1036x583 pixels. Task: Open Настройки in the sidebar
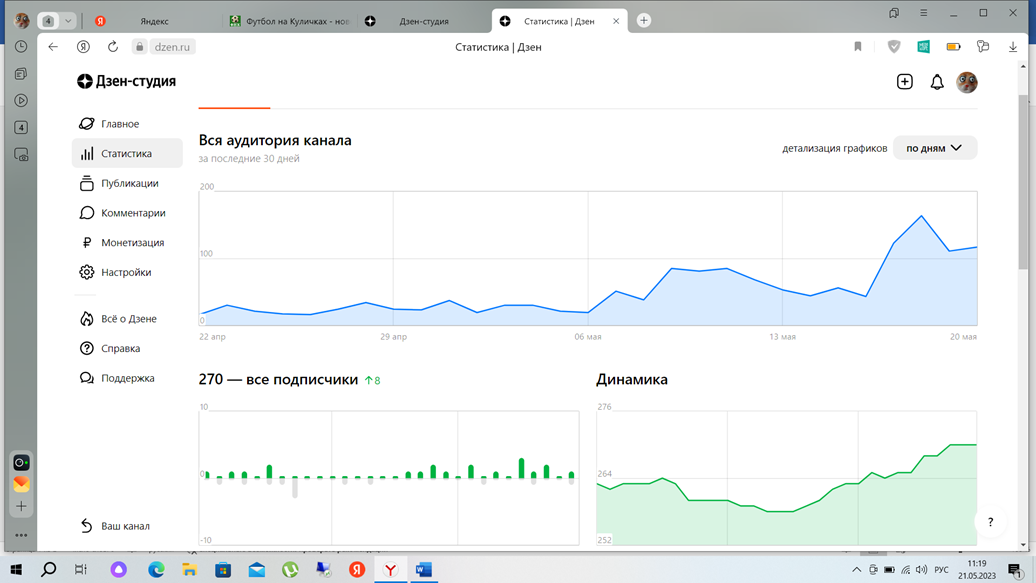click(x=125, y=271)
